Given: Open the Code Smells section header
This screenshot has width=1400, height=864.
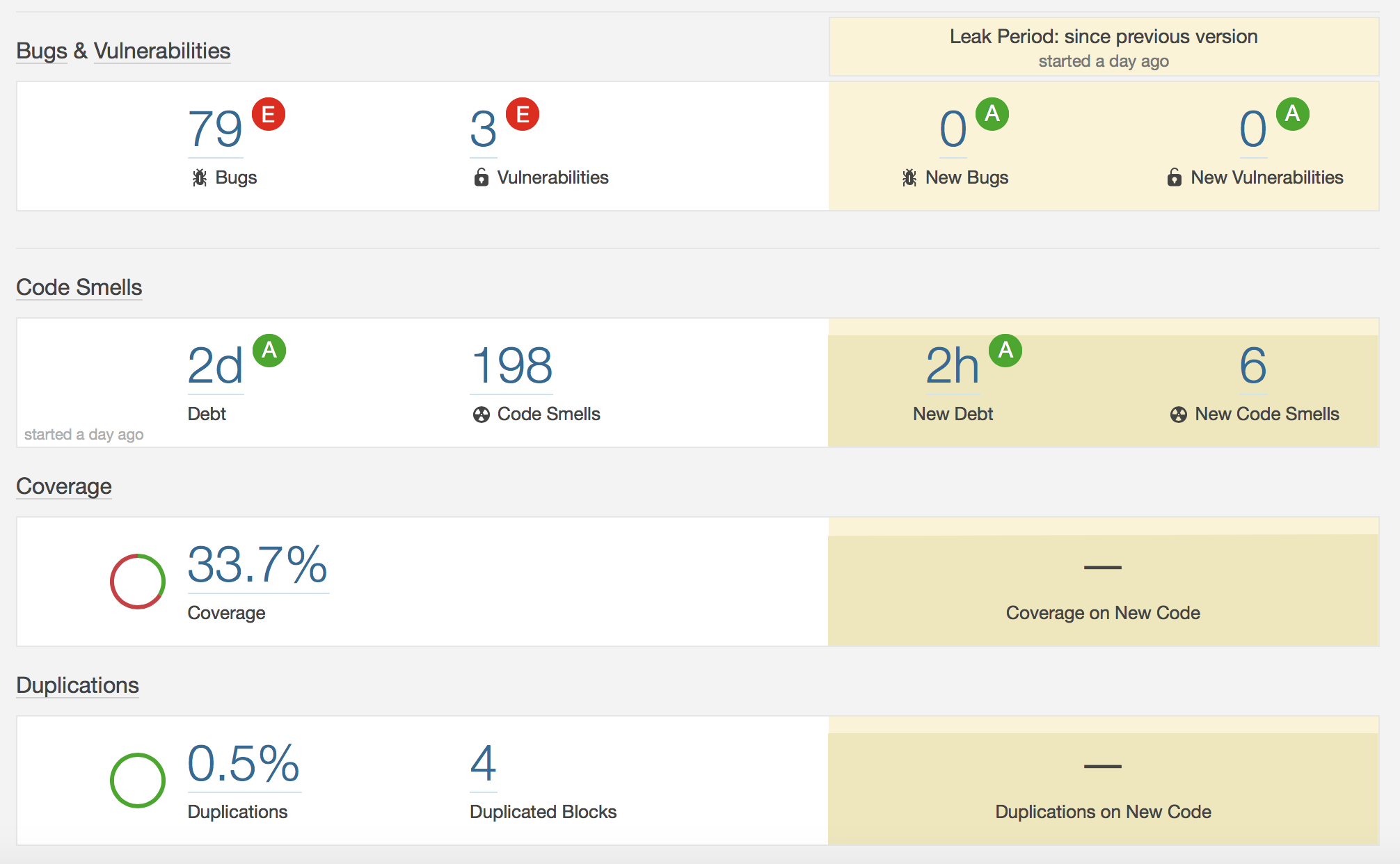Looking at the screenshot, I should tap(79, 287).
